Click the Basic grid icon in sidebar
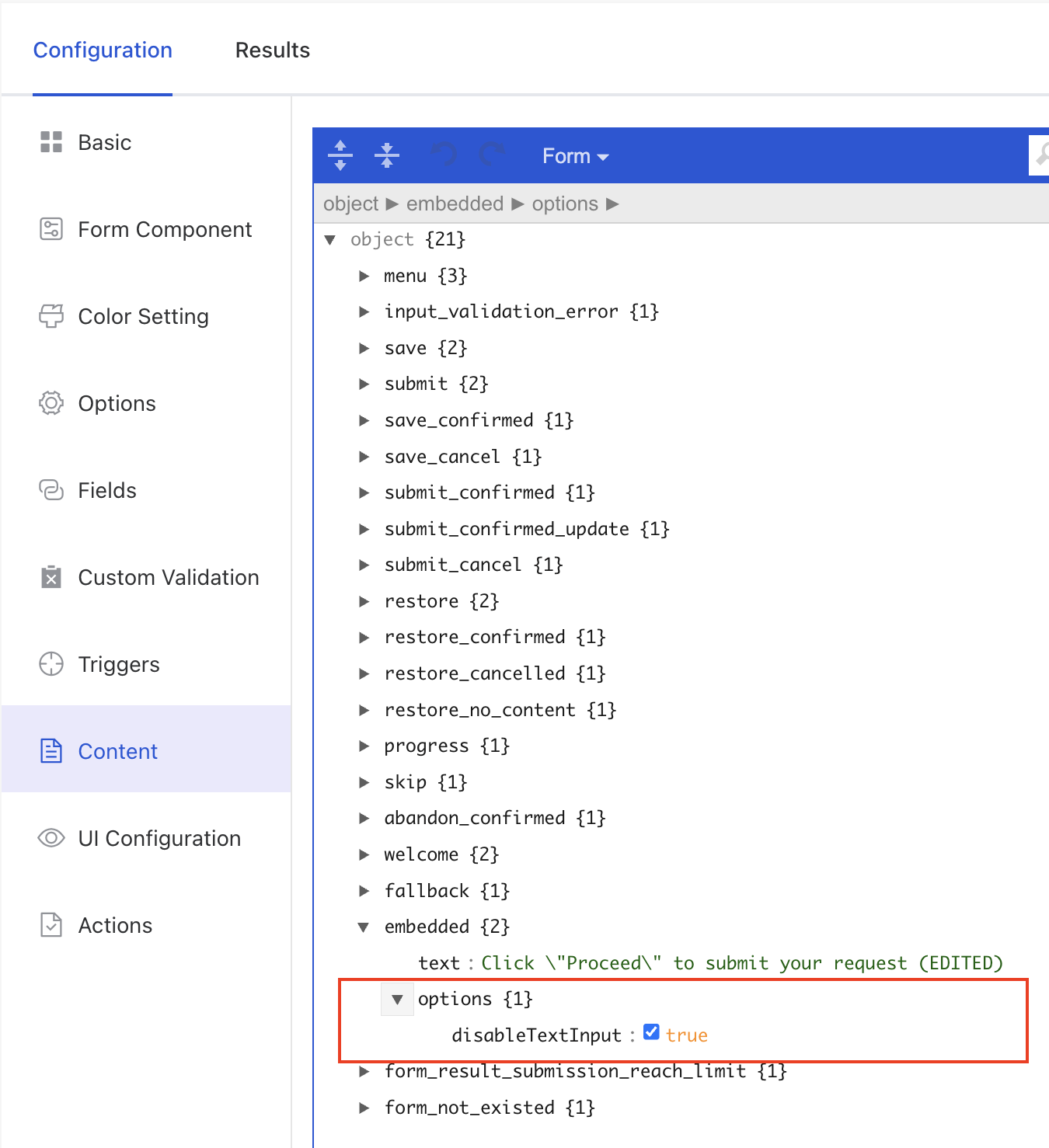1049x1148 pixels. pyautogui.click(x=51, y=142)
